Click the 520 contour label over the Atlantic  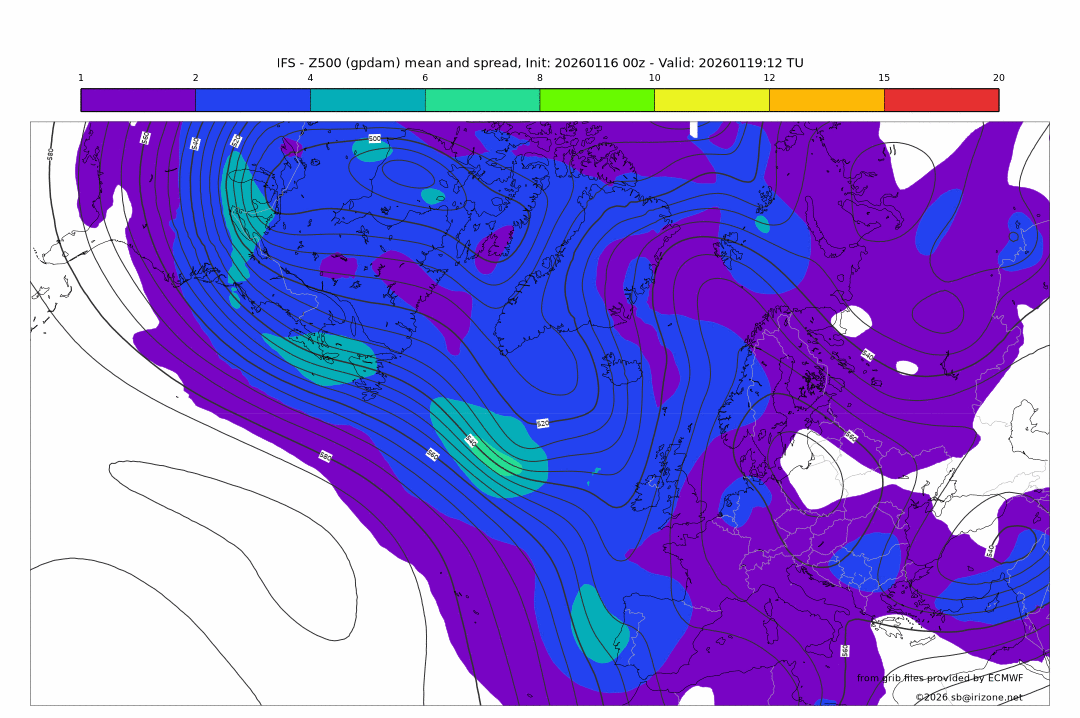(543, 423)
